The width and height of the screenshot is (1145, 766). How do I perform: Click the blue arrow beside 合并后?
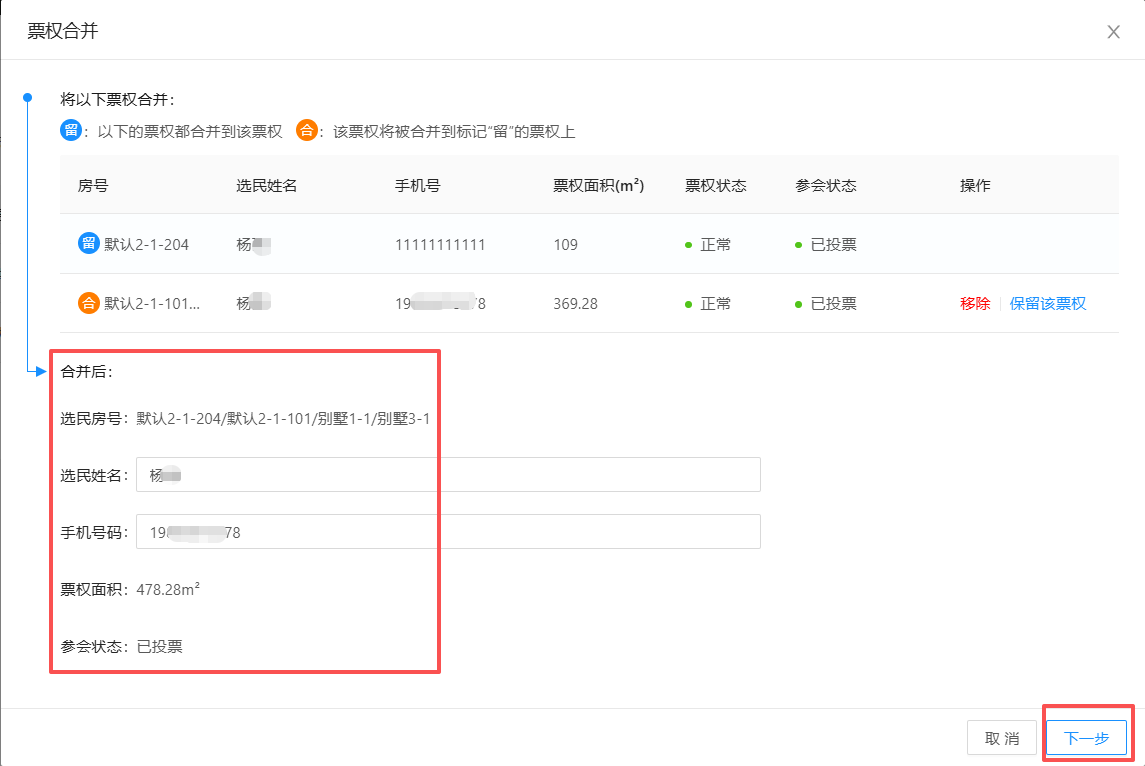click(x=41, y=372)
